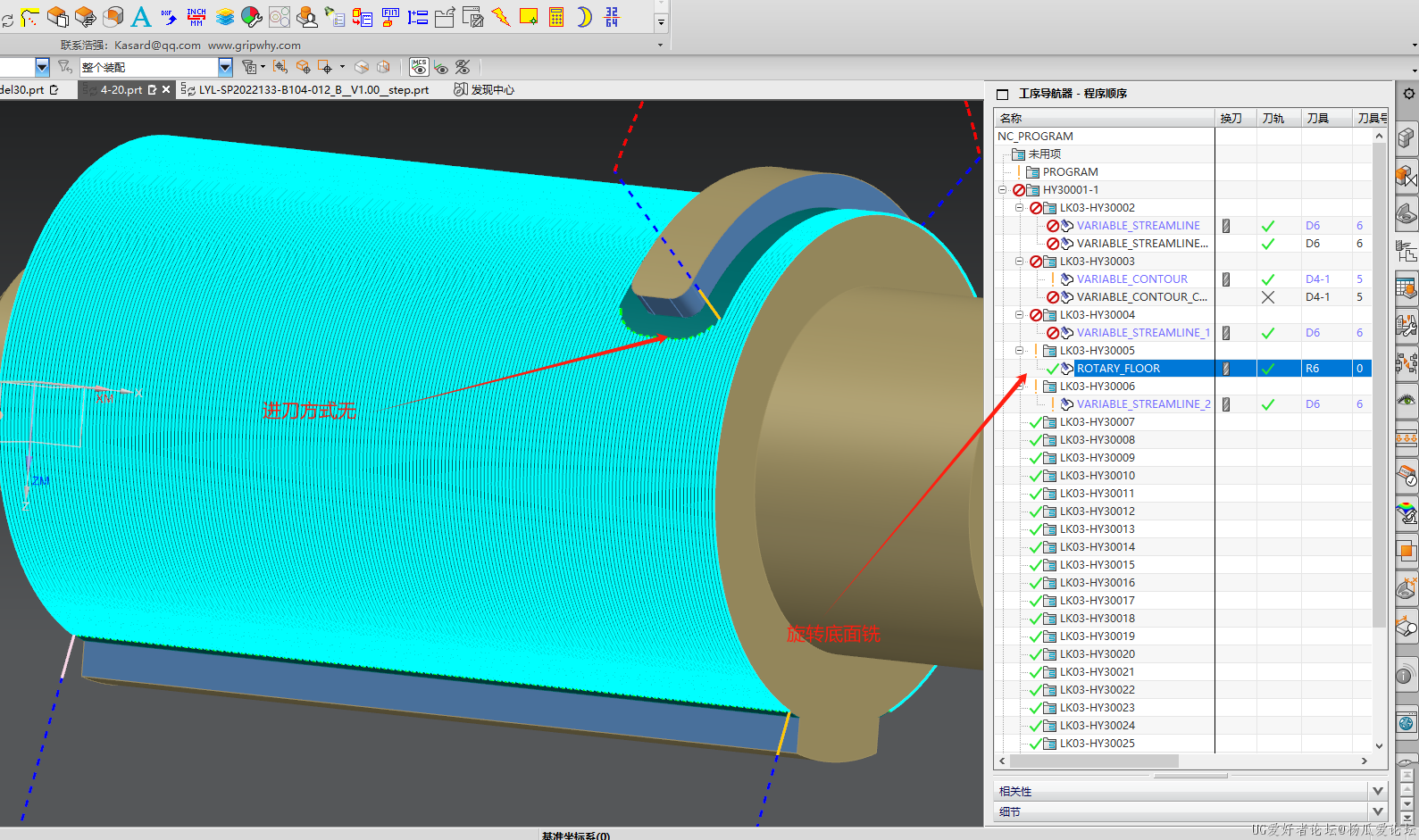Viewport: 1419px width, 840px height.
Task: Open the leftmost filter type dropdown arrow
Action: pyautogui.click(x=42, y=67)
